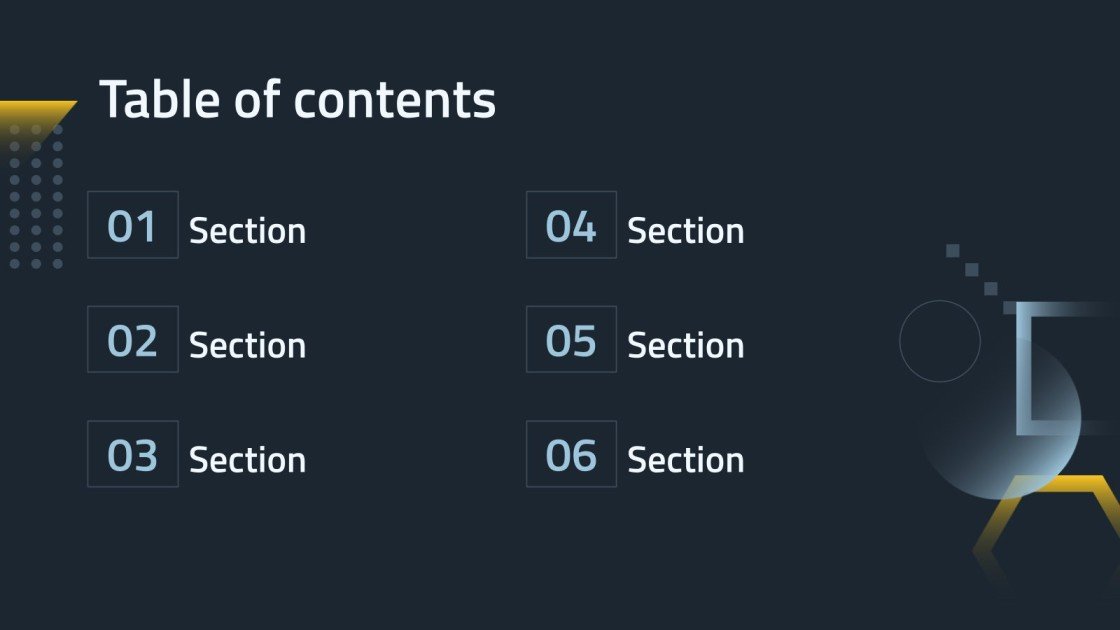The height and width of the screenshot is (630, 1120).
Task: Select the 03 number box
Action: (x=133, y=455)
